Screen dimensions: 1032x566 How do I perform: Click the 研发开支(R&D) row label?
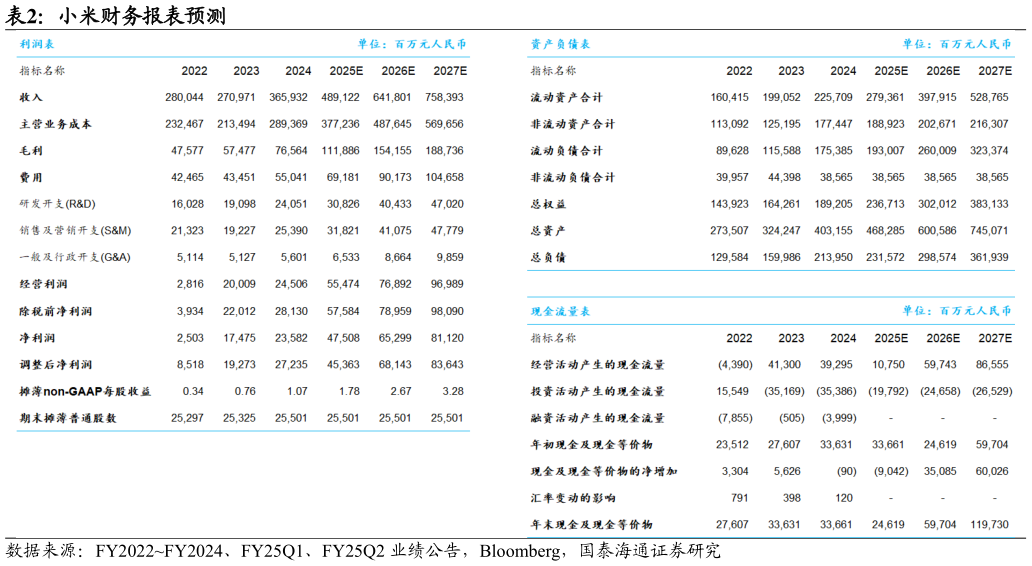coord(57,204)
